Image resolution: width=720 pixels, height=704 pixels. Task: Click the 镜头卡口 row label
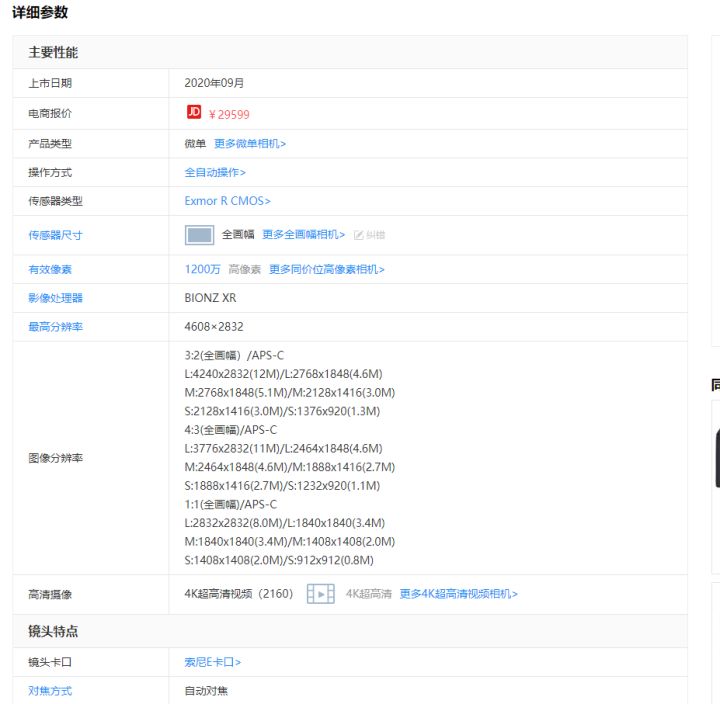[x=50, y=662]
